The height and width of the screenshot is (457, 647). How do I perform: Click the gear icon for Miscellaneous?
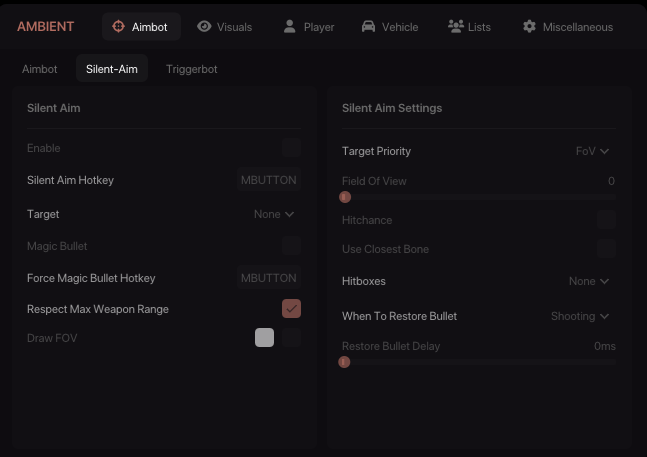[x=529, y=27]
